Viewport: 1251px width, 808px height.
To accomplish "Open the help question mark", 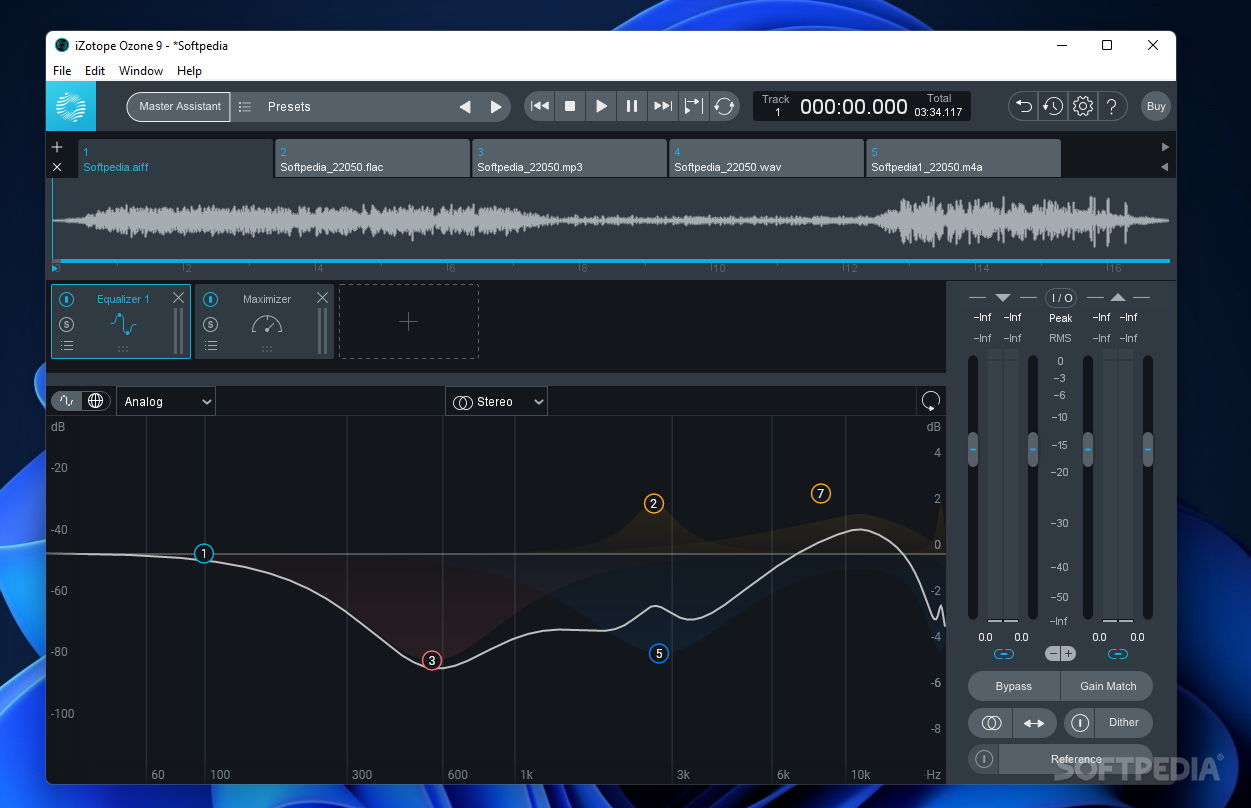I will point(1113,106).
